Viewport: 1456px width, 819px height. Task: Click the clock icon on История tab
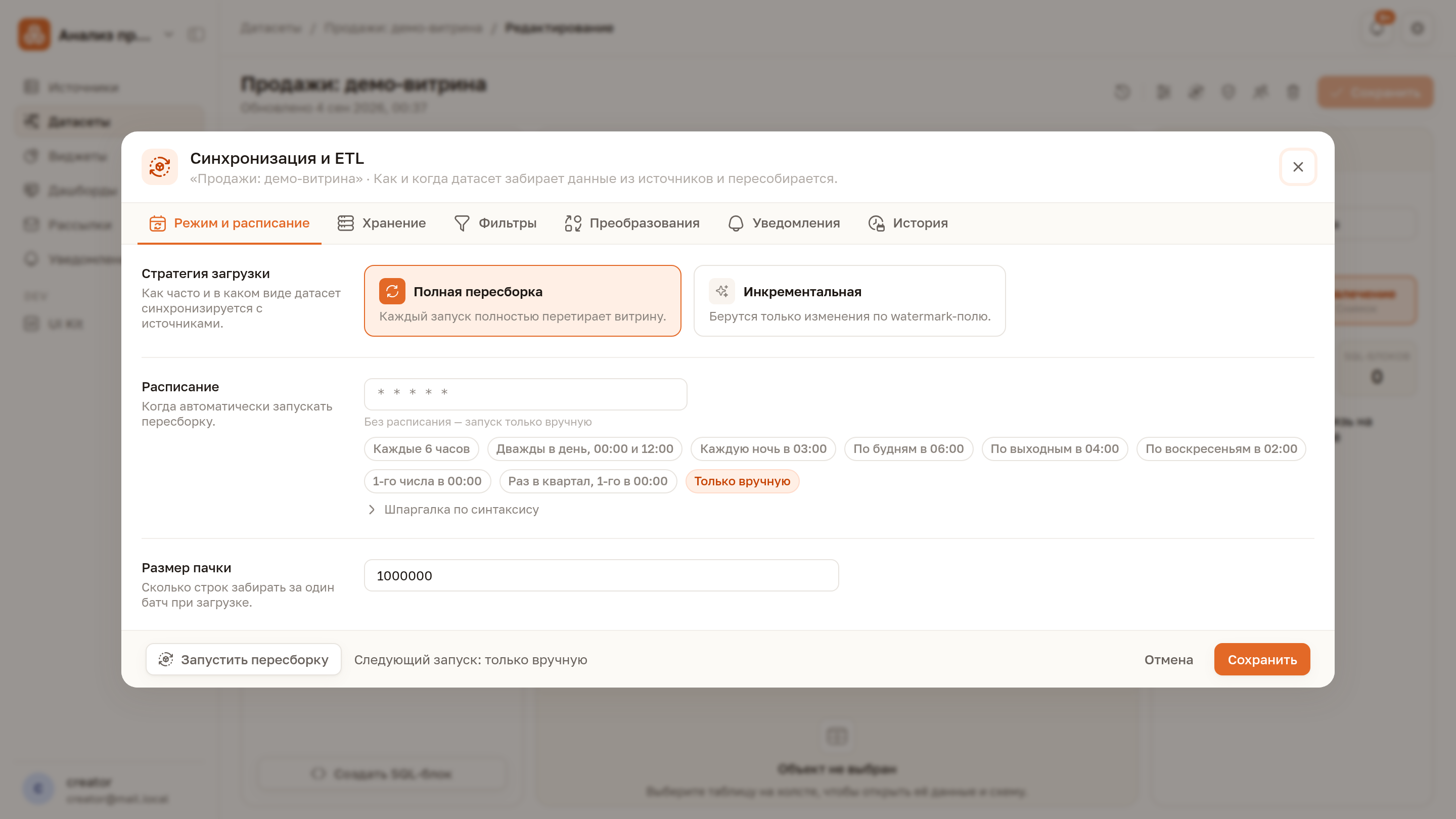876,223
